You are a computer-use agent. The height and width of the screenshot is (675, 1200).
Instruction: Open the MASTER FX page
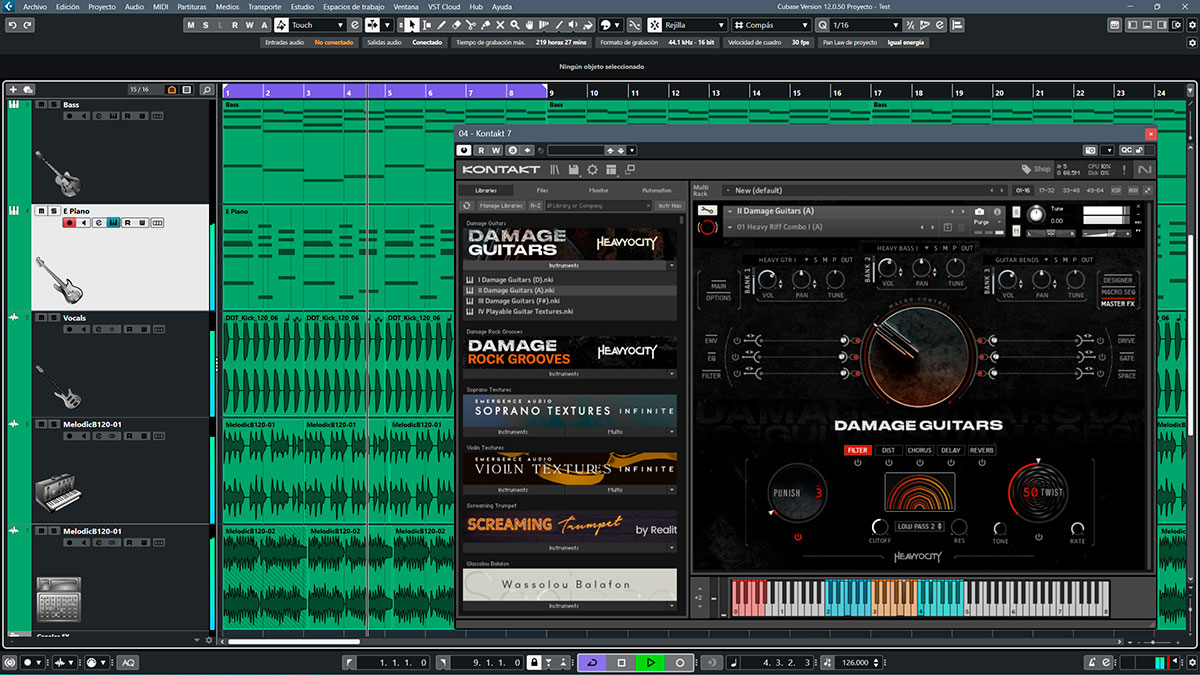coord(1117,303)
